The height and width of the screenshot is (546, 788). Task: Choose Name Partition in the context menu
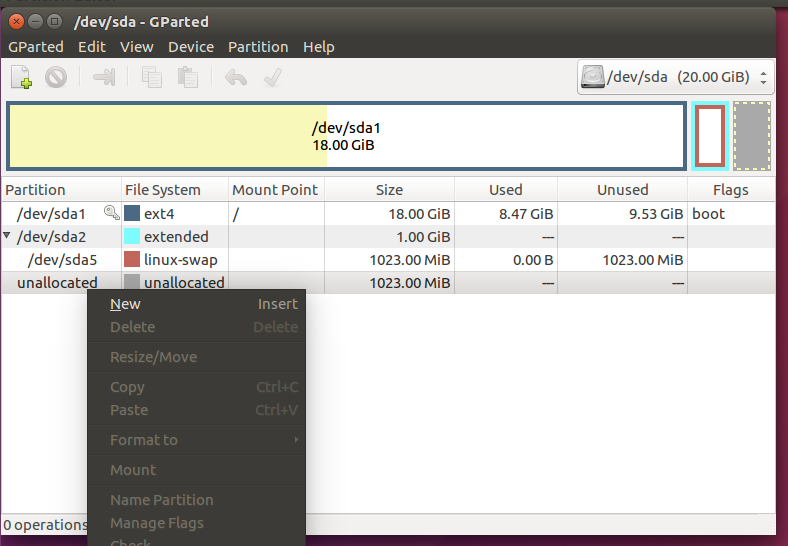point(196,500)
